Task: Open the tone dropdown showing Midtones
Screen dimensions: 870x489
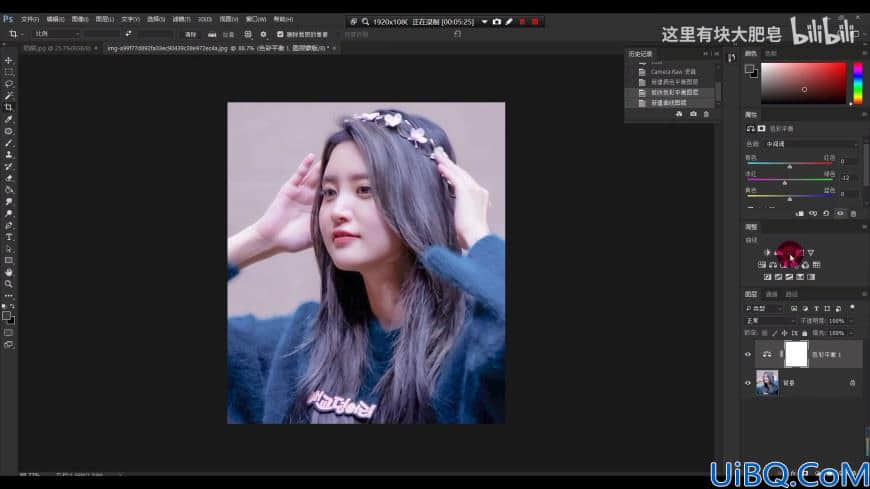Action: 812,144
